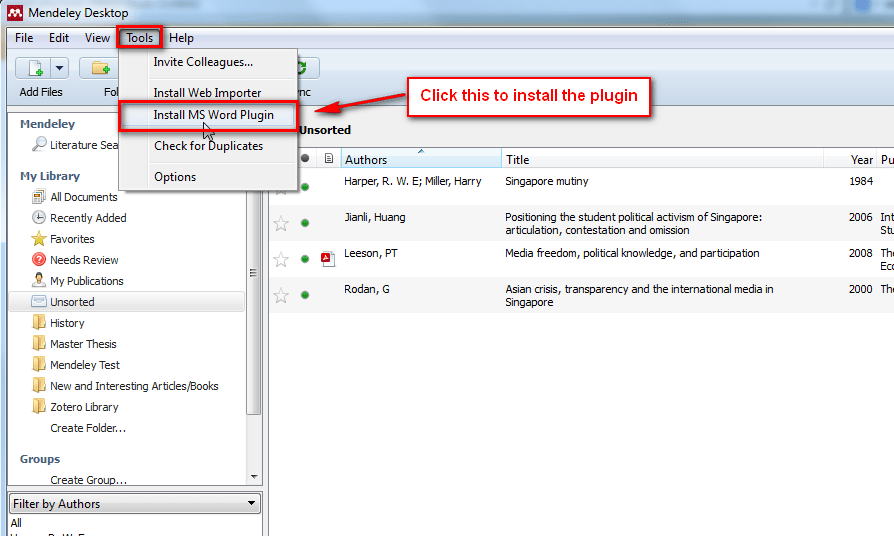Open the Zotero Library folder
The image size is (894, 536).
pyautogui.click(x=84, y=407)
